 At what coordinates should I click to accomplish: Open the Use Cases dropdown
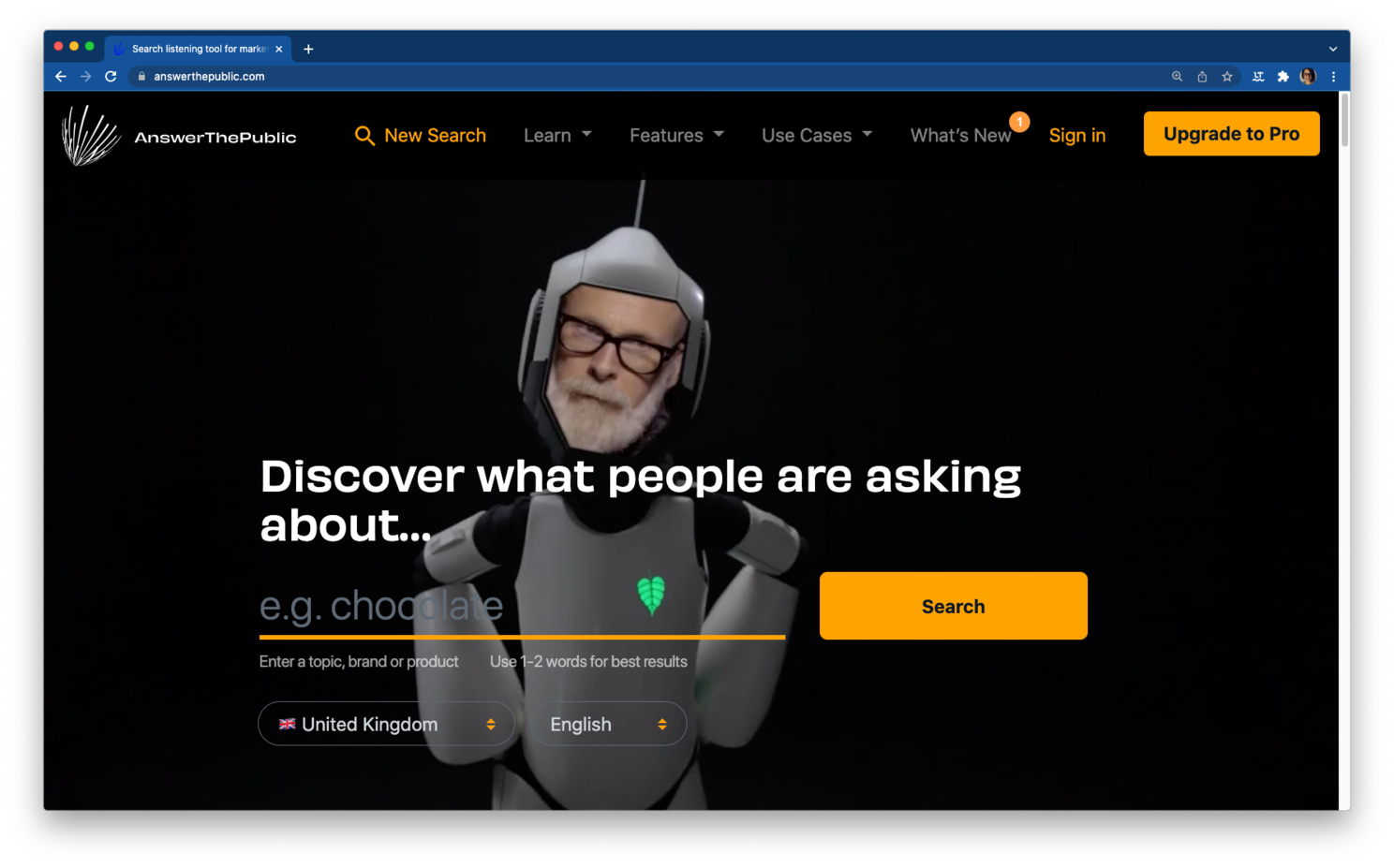point(817,136)
